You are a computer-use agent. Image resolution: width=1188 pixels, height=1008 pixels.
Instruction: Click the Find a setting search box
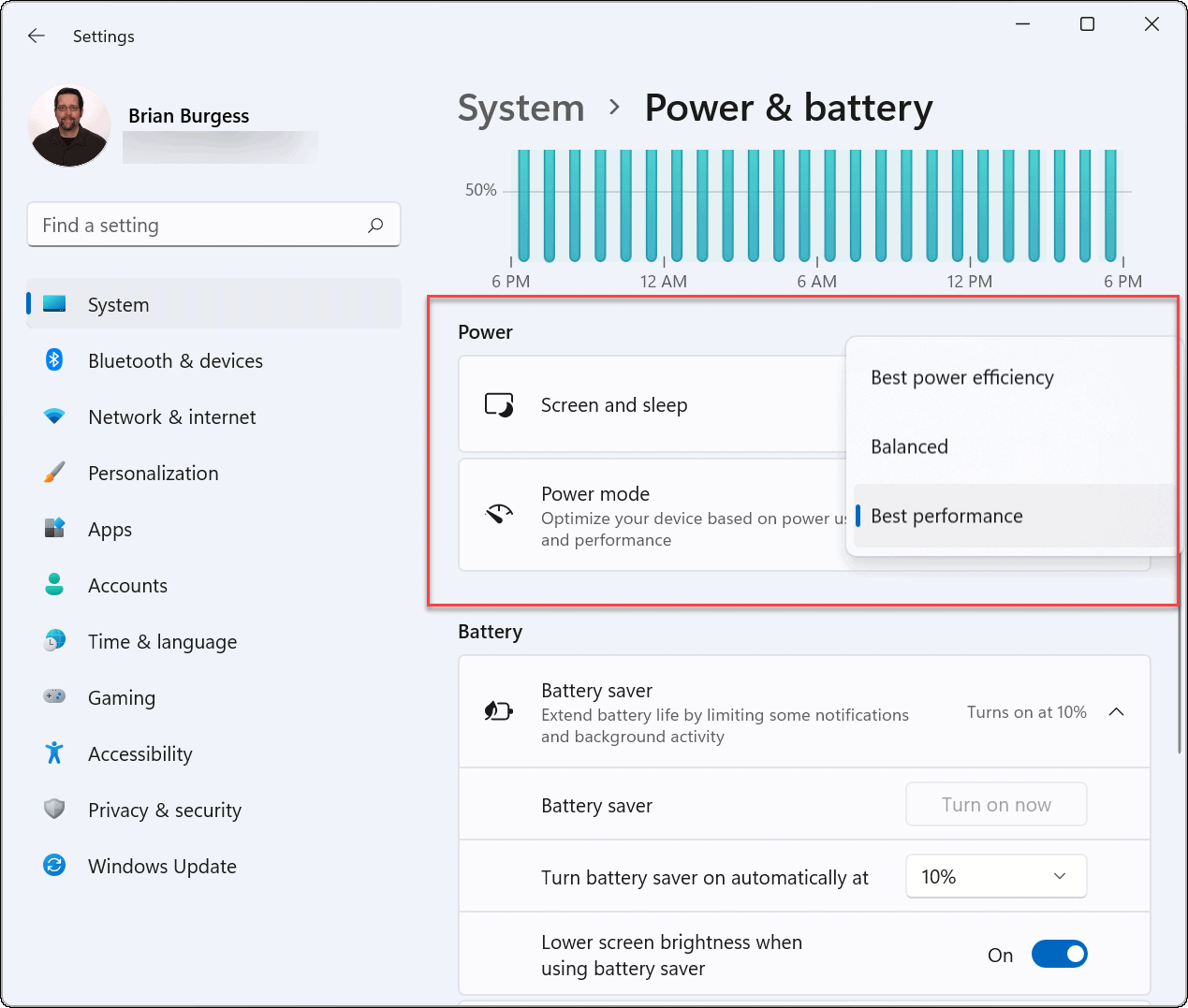[x=213, y=225]
